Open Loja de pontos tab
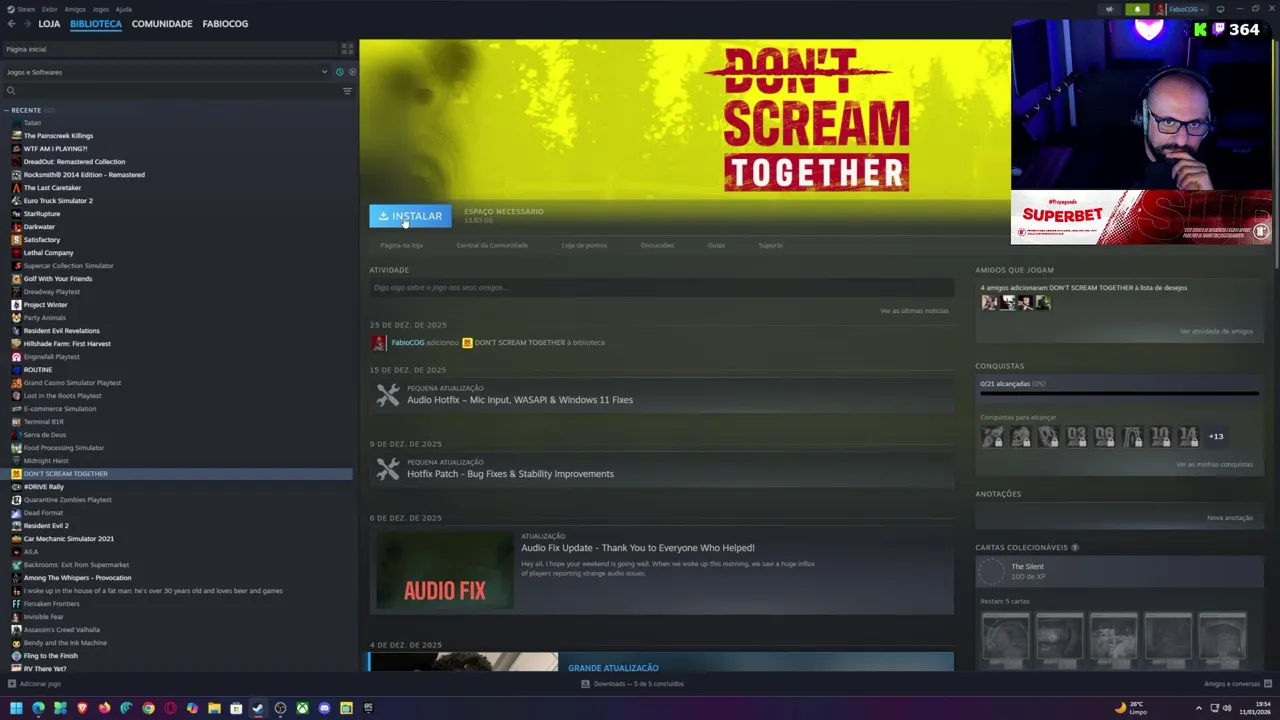 [x=584, y=245]
